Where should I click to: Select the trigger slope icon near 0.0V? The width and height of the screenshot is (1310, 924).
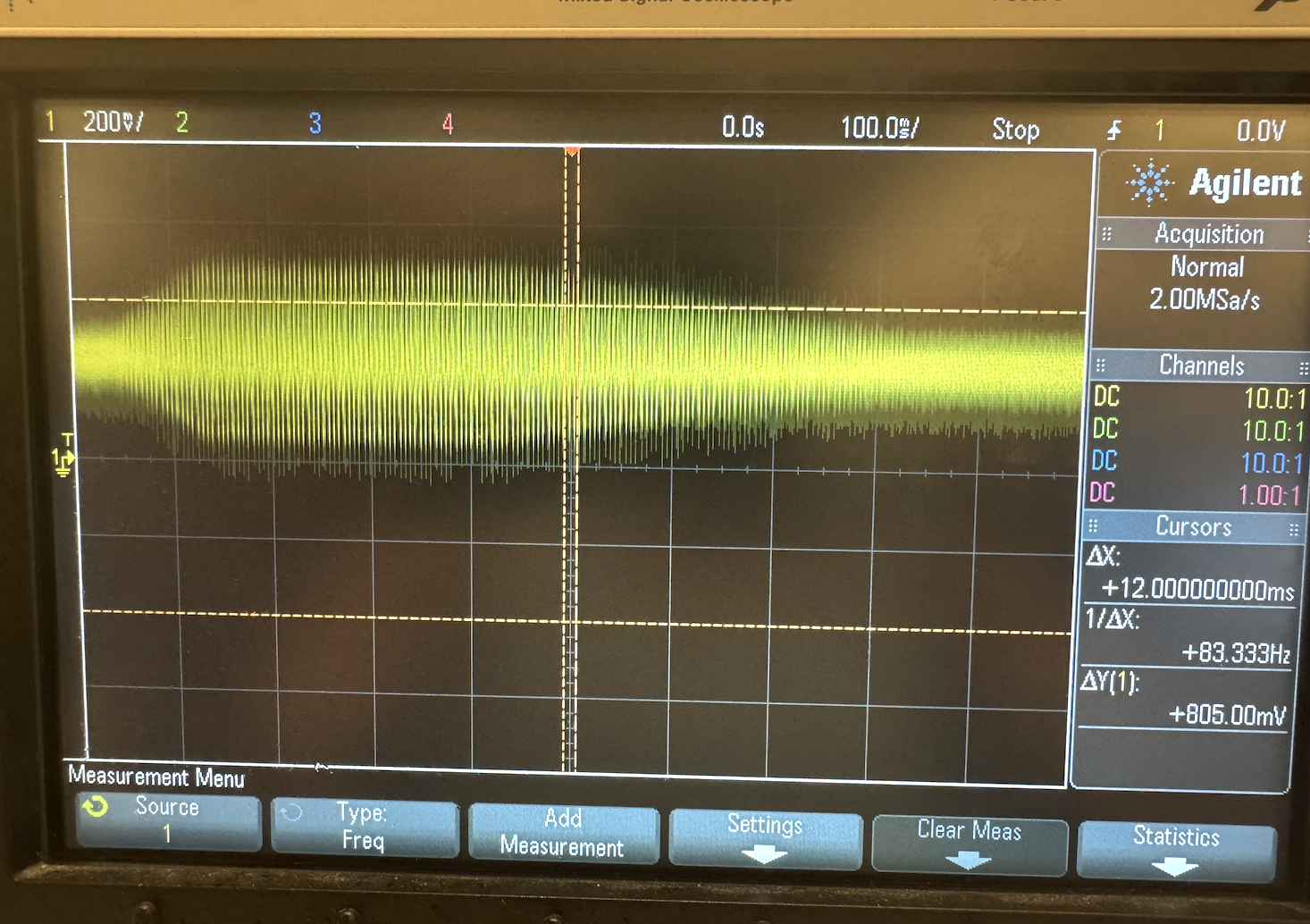[x=1113, y=130]
